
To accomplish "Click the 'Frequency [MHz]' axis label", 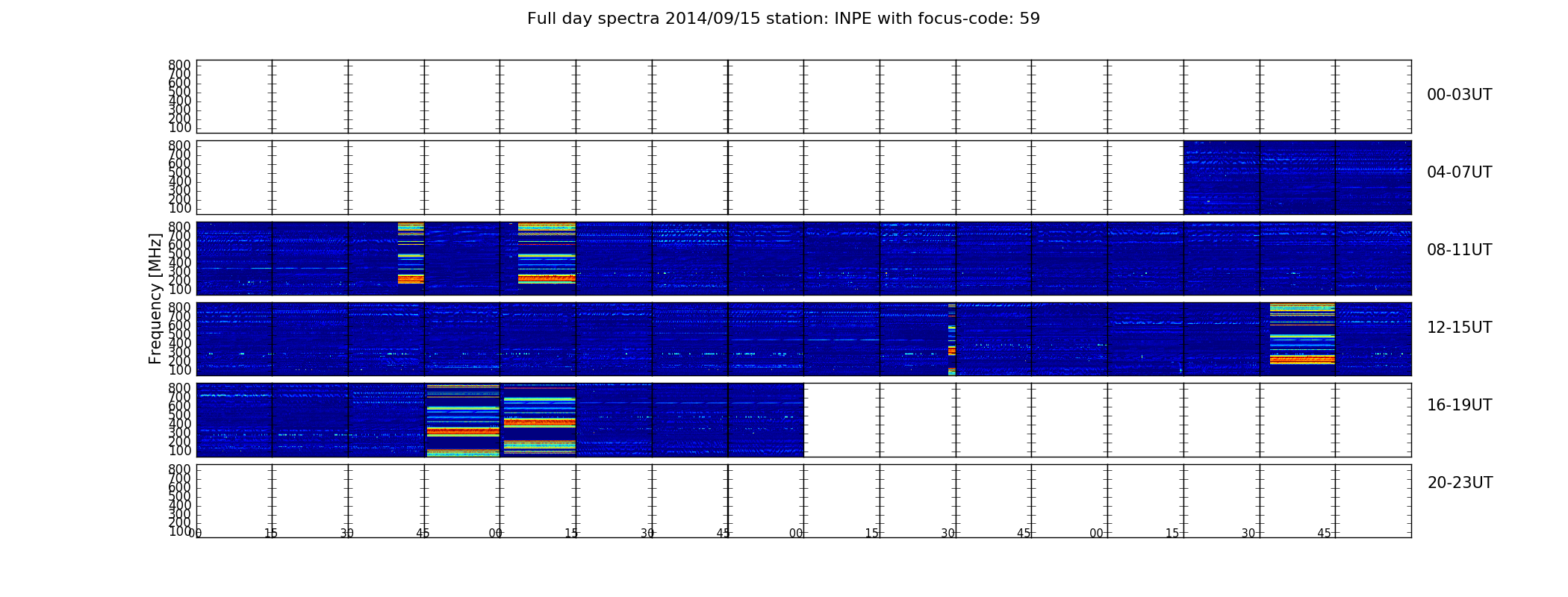I will click(155, 298).
